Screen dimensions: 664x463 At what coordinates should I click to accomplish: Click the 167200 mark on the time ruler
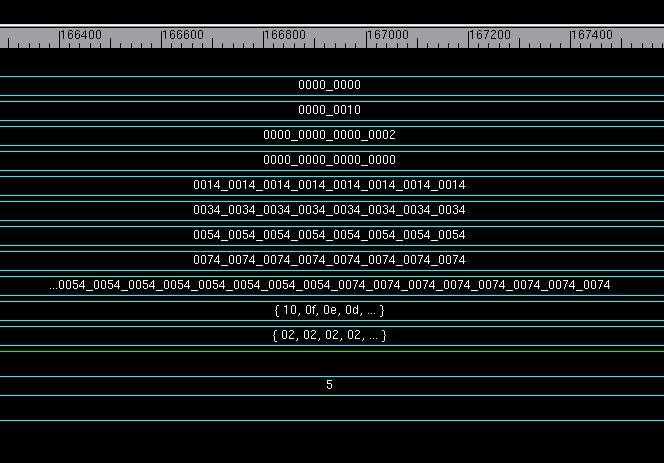[x=490, y=35]
